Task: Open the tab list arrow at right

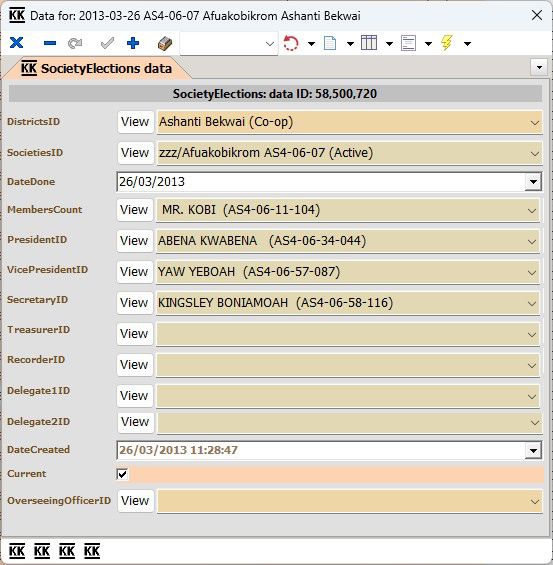Action: [539, 67]
